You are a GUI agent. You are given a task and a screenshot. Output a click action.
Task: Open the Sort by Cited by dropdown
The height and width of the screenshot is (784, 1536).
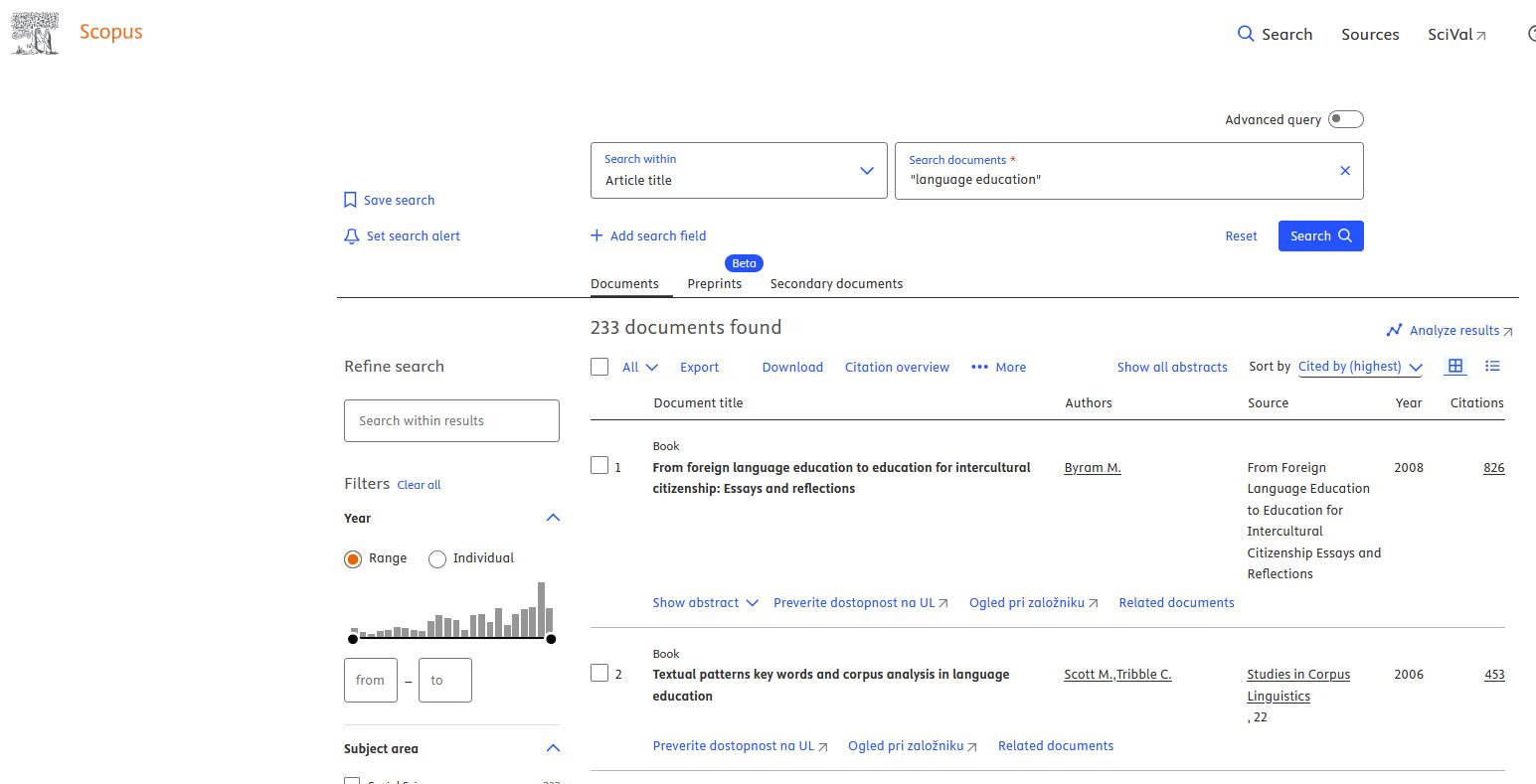(1360, 367)
